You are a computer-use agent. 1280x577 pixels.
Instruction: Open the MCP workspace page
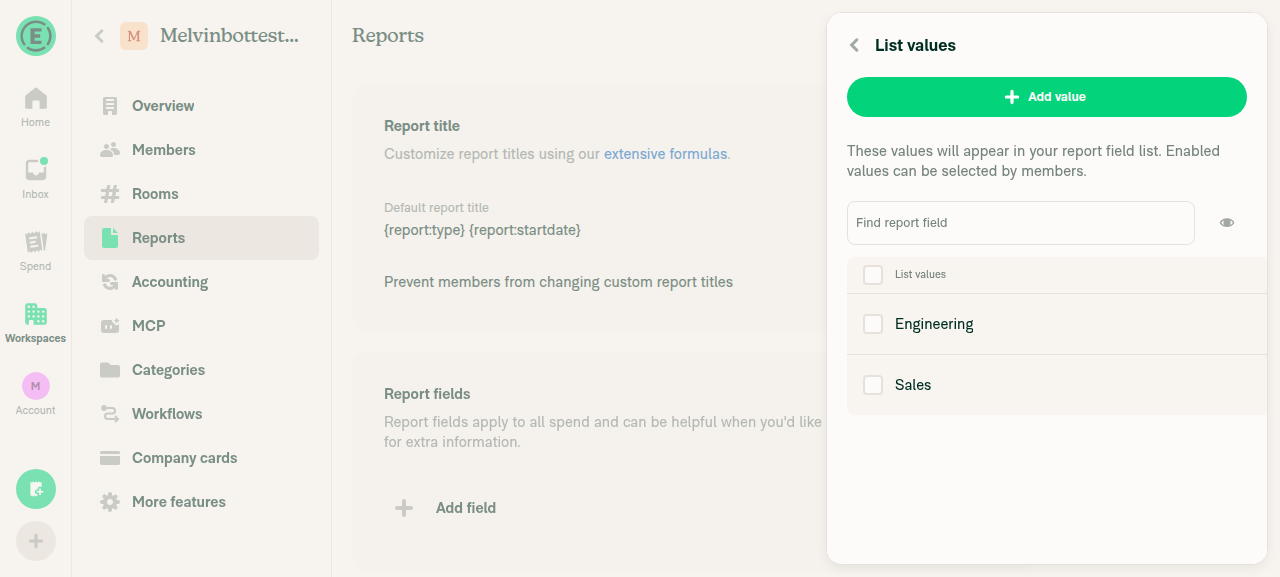tap(201, 326)
